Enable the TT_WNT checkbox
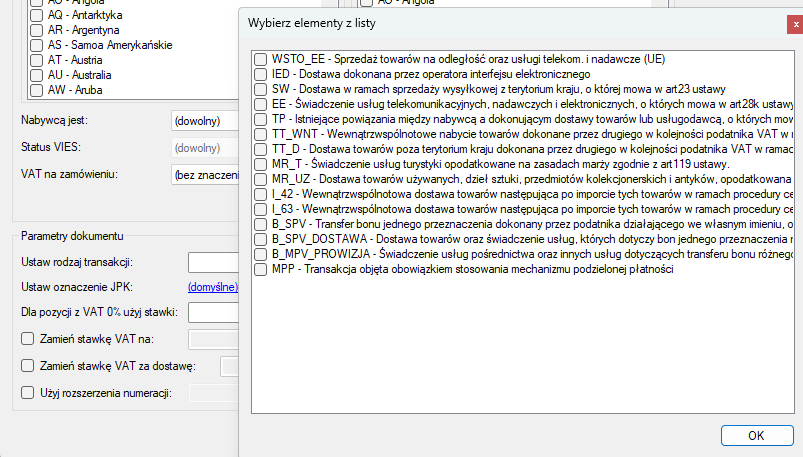The height and width of the screenshot is (457, 803). click(261, 134)
